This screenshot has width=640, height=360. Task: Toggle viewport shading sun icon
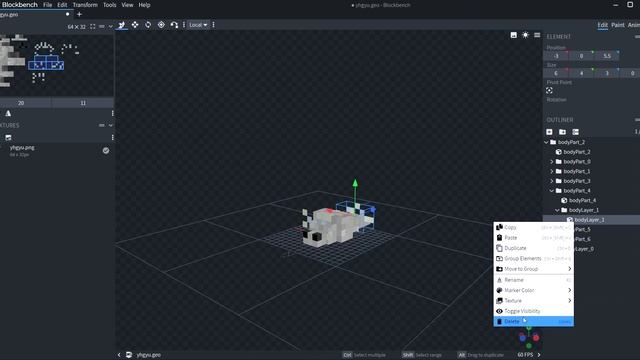pyautogui.click(x=525, y=35)
